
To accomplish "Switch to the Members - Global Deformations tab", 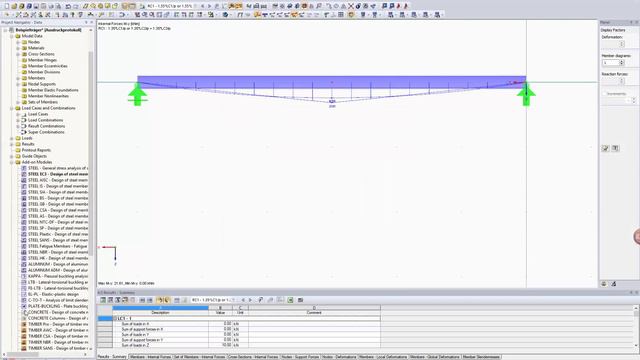I will pos(435,357).
